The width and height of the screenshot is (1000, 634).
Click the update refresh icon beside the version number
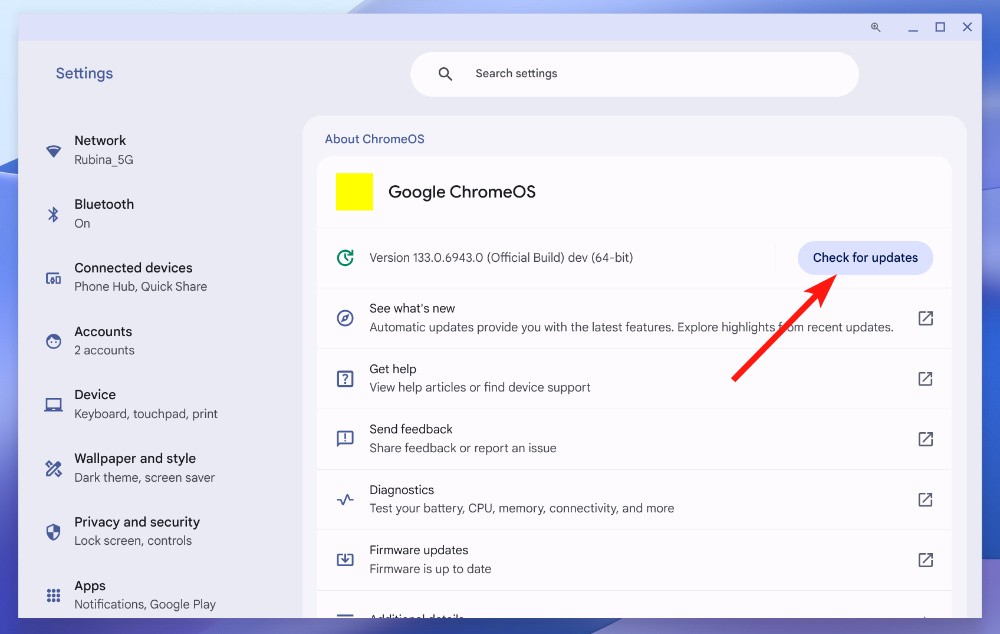click(x=347, y=257)
